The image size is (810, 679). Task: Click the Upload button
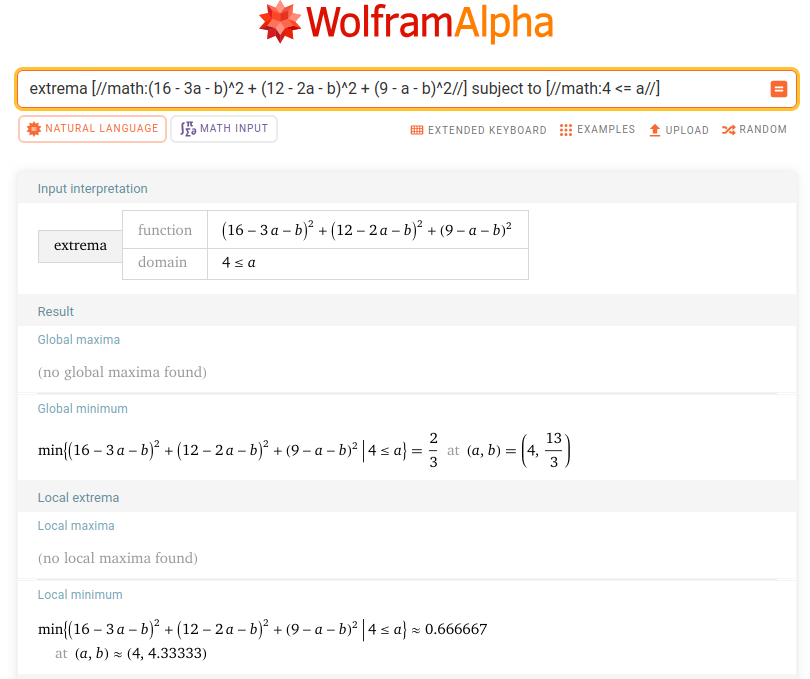(679, 130)
